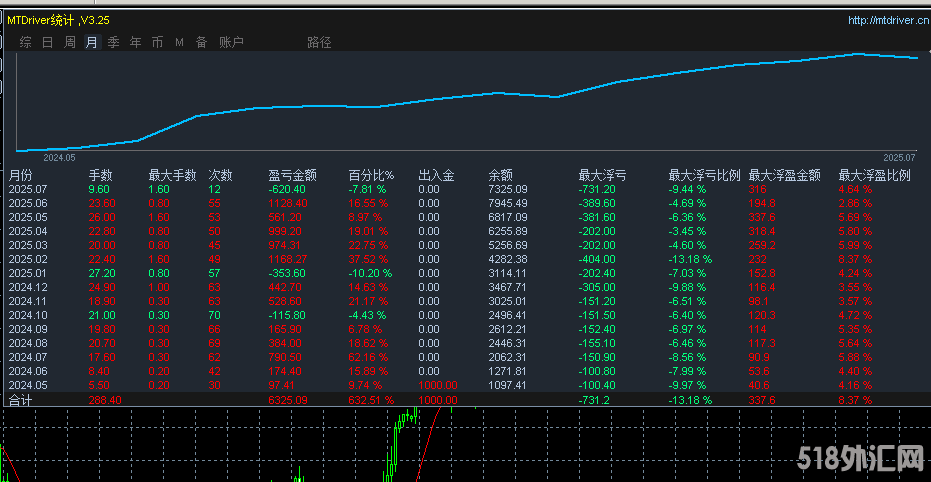Click the 最大浮亏 column header
Screen dimensions: 931x482
(602, 176)
